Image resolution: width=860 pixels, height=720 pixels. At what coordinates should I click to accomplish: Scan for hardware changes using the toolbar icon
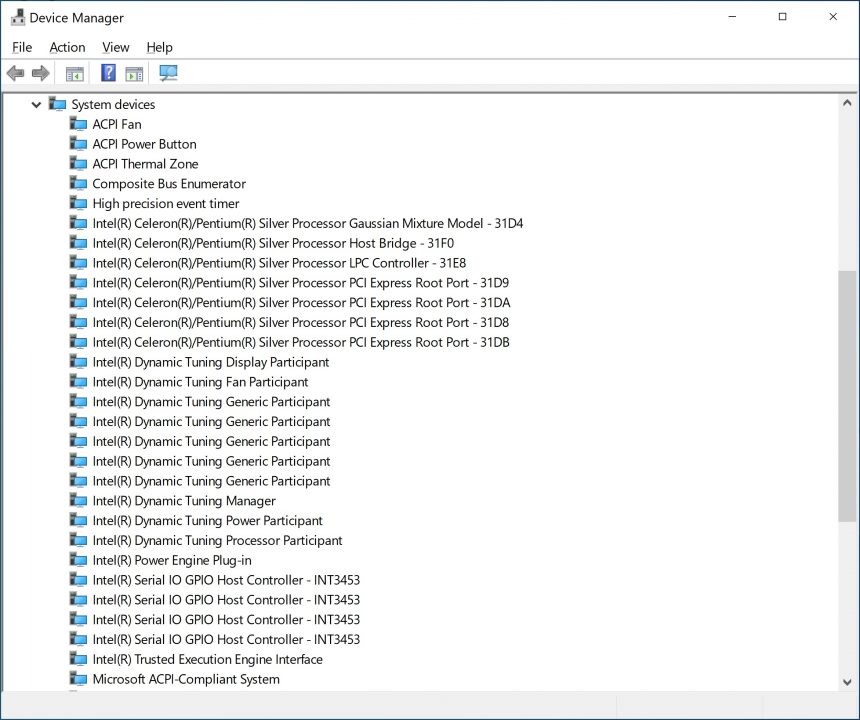coord(167,72)
